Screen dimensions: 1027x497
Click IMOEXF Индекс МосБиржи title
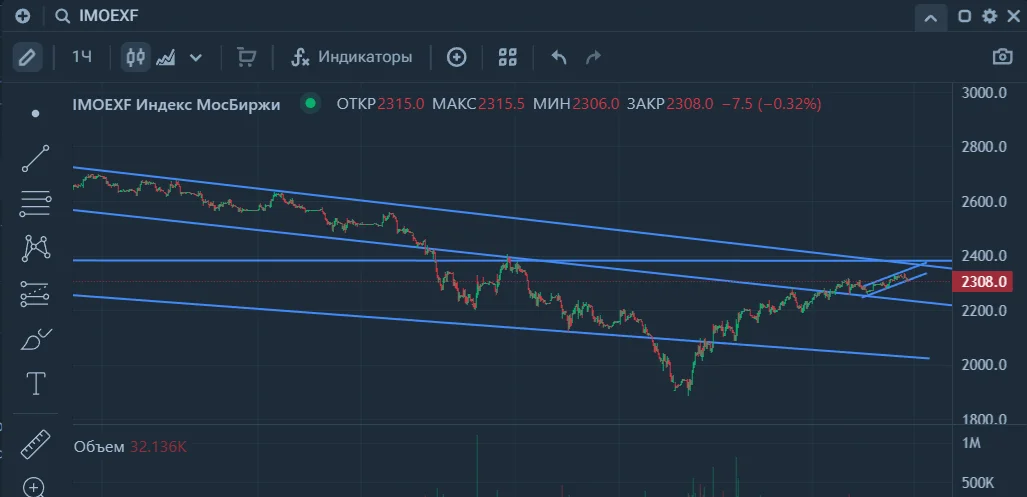176,104
